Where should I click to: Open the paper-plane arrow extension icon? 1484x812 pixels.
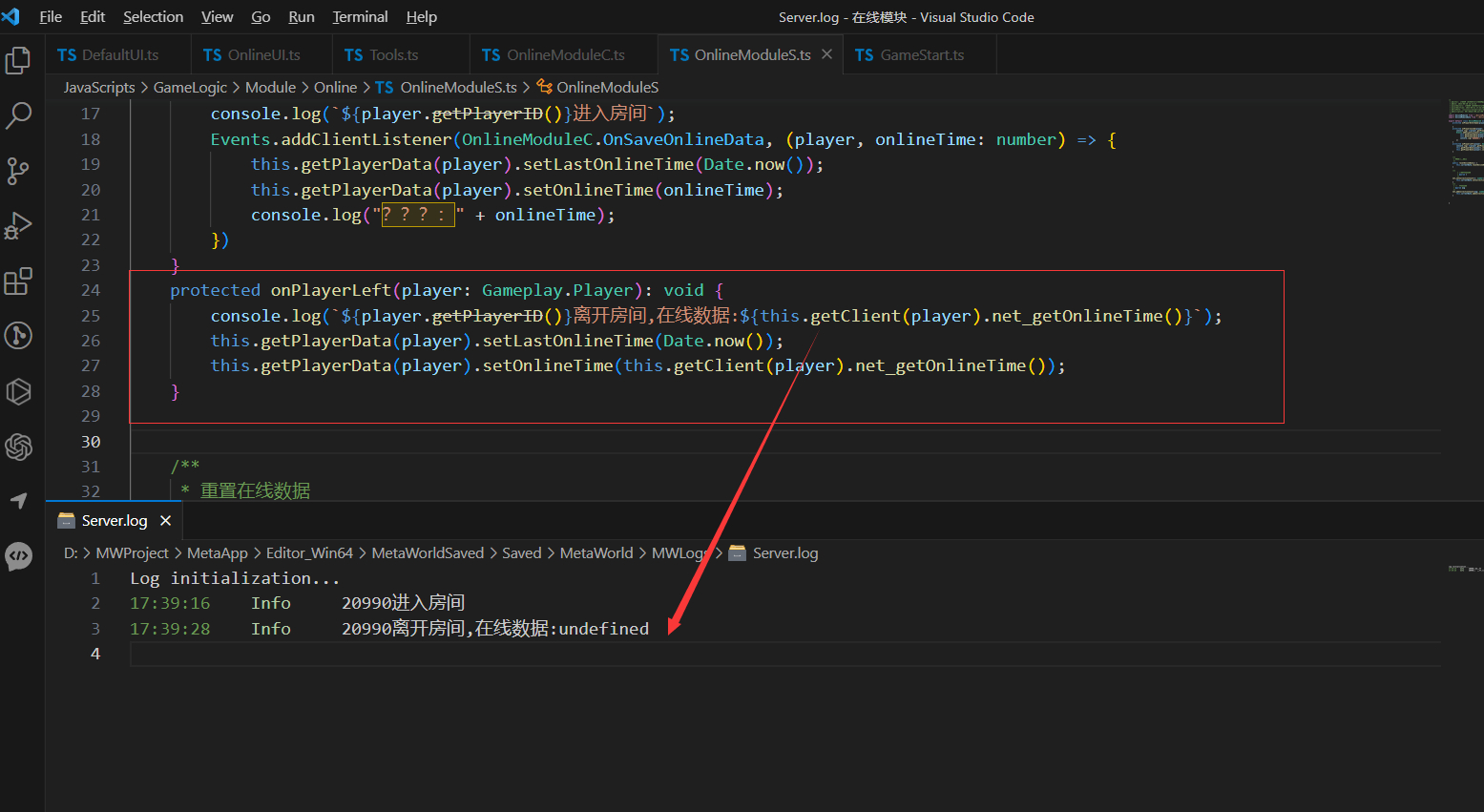click(18, 501)
